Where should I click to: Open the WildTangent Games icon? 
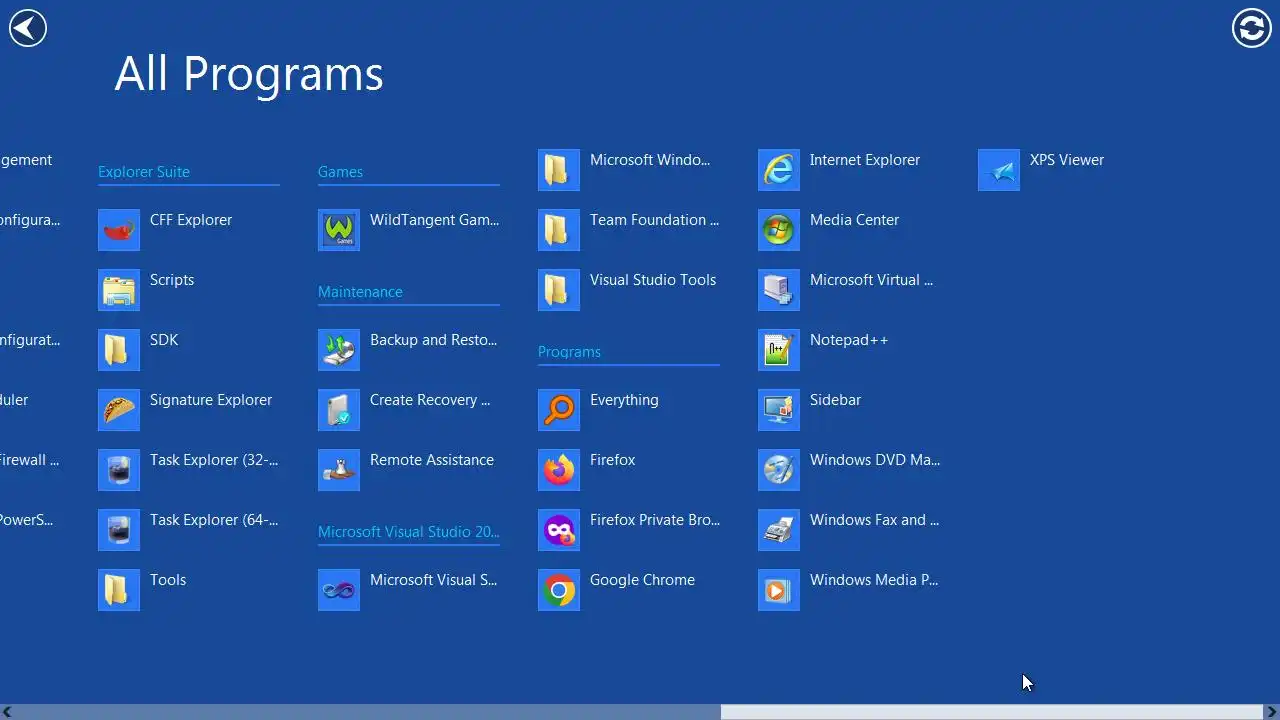click(339, 230)
